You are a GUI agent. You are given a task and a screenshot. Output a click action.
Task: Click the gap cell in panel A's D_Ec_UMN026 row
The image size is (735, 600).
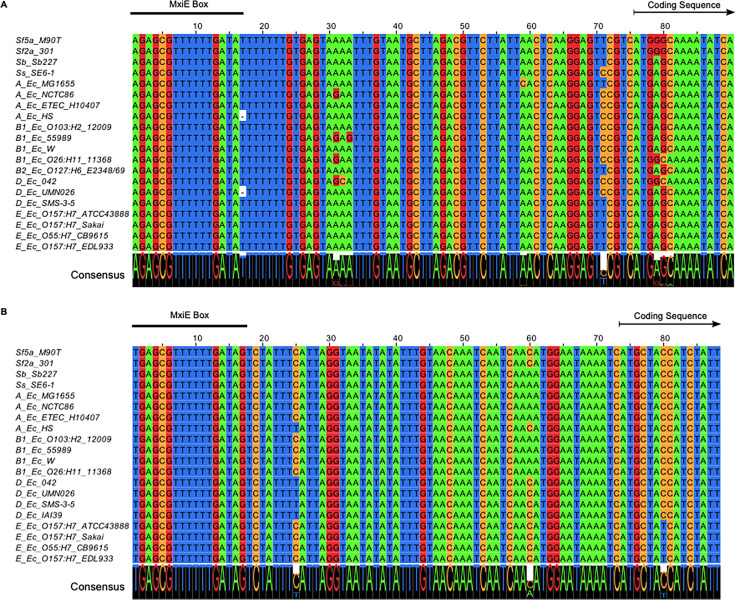click(242, 192)
